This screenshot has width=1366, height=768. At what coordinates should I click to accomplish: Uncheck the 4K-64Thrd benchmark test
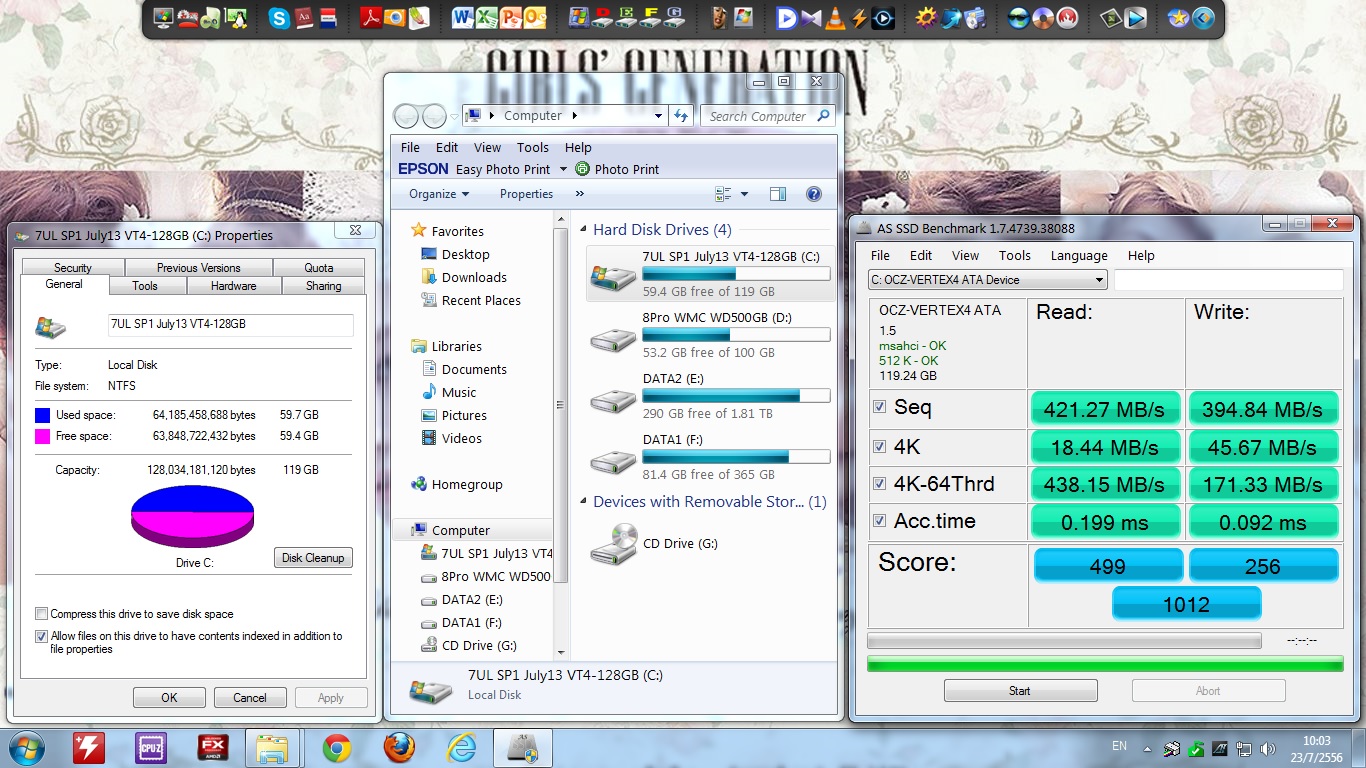(880, 484)
